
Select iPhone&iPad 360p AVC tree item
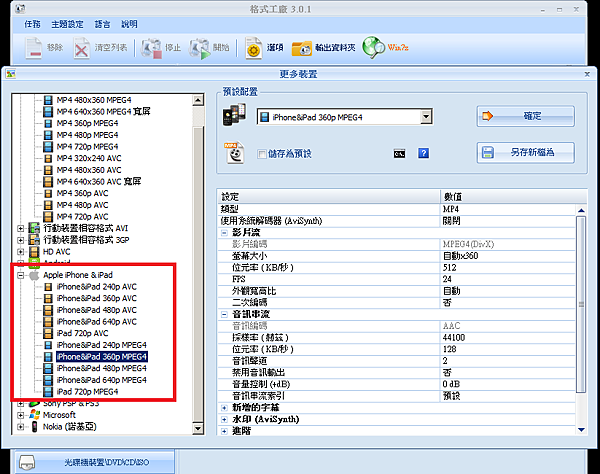(96, 298)
